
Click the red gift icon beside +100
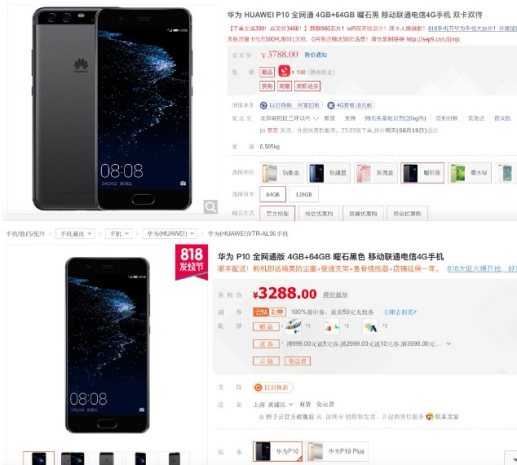pos(284,71)
